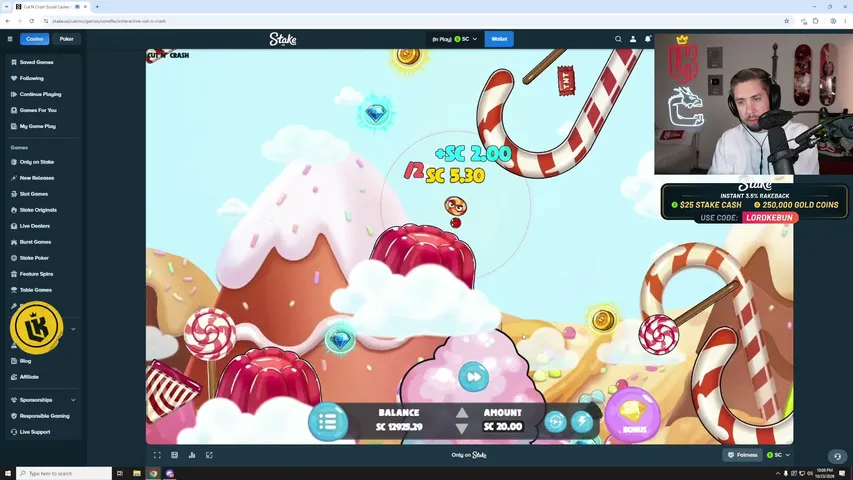Switch to the Poker tab
Screen dimensions: 853x480
[66, 39]
